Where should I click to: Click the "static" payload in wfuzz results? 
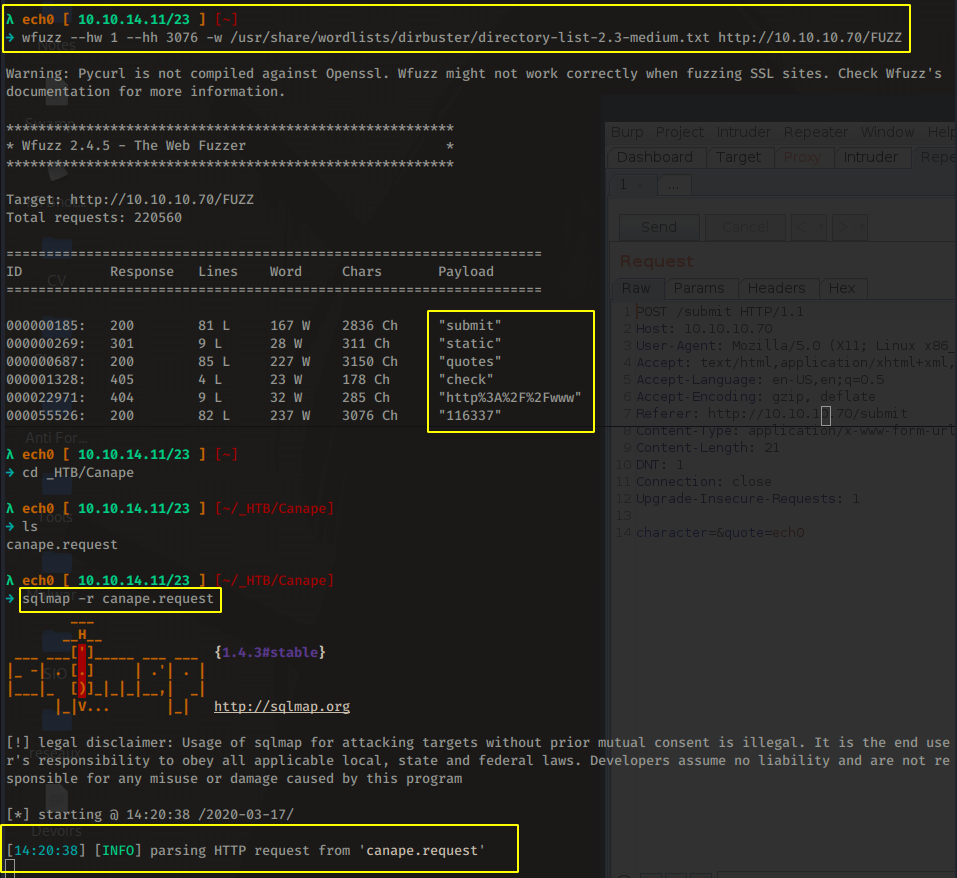click(x=470, y=344)
